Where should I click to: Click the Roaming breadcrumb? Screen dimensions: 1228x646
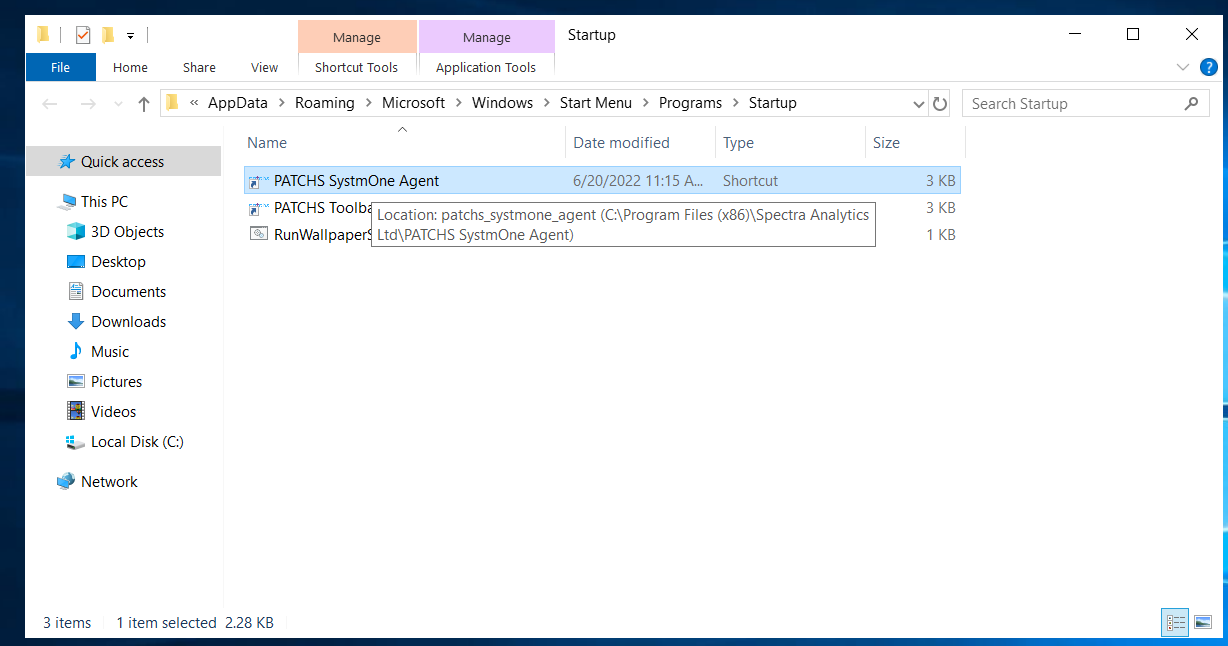(324, 103)
